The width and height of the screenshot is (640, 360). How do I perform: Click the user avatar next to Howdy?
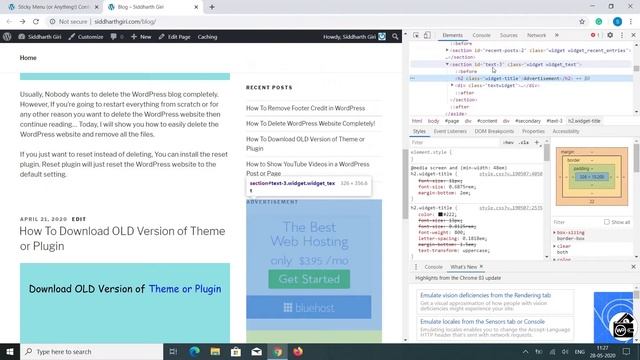pos(382,37)
